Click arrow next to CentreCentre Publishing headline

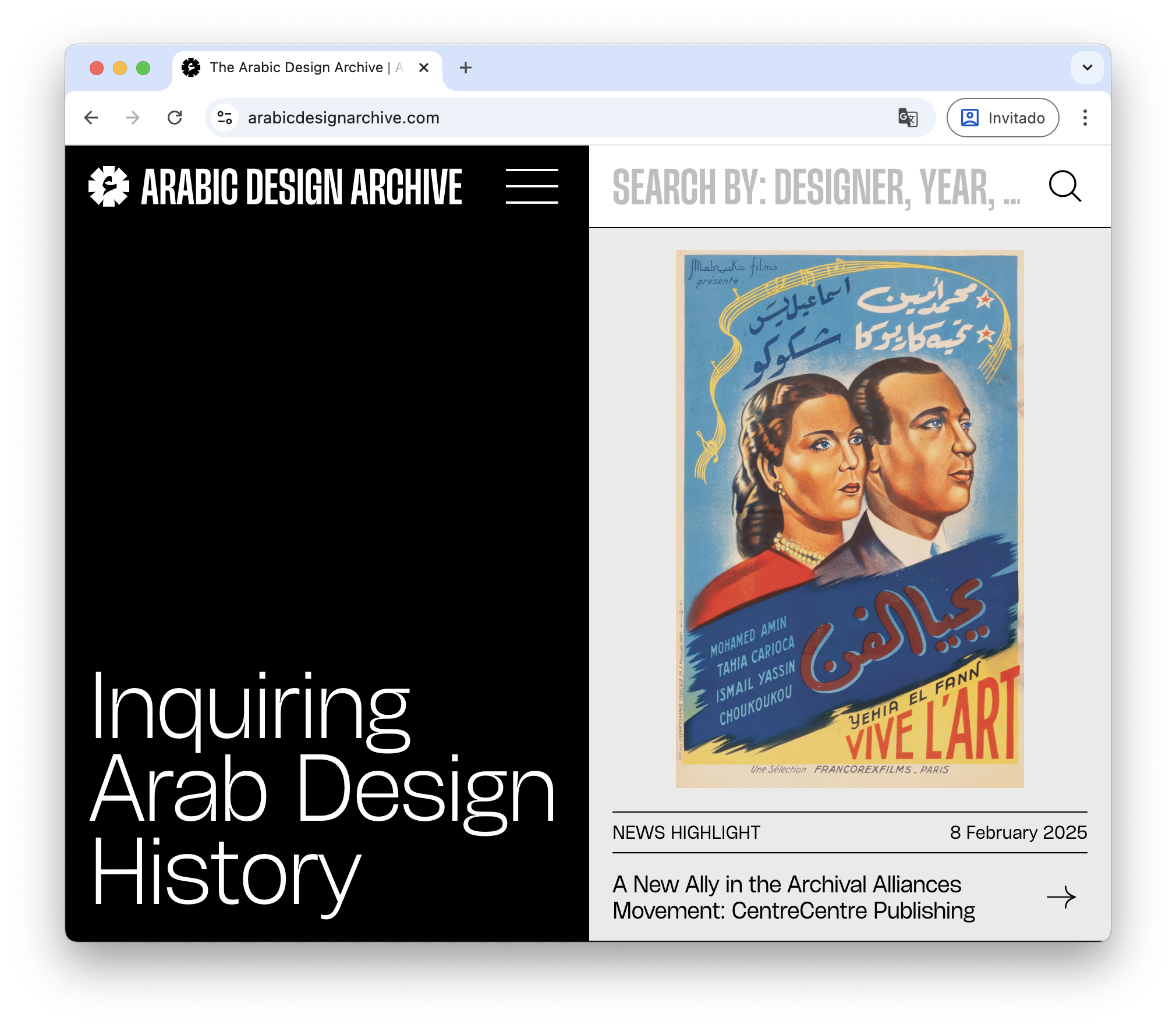pos(1061,897)
